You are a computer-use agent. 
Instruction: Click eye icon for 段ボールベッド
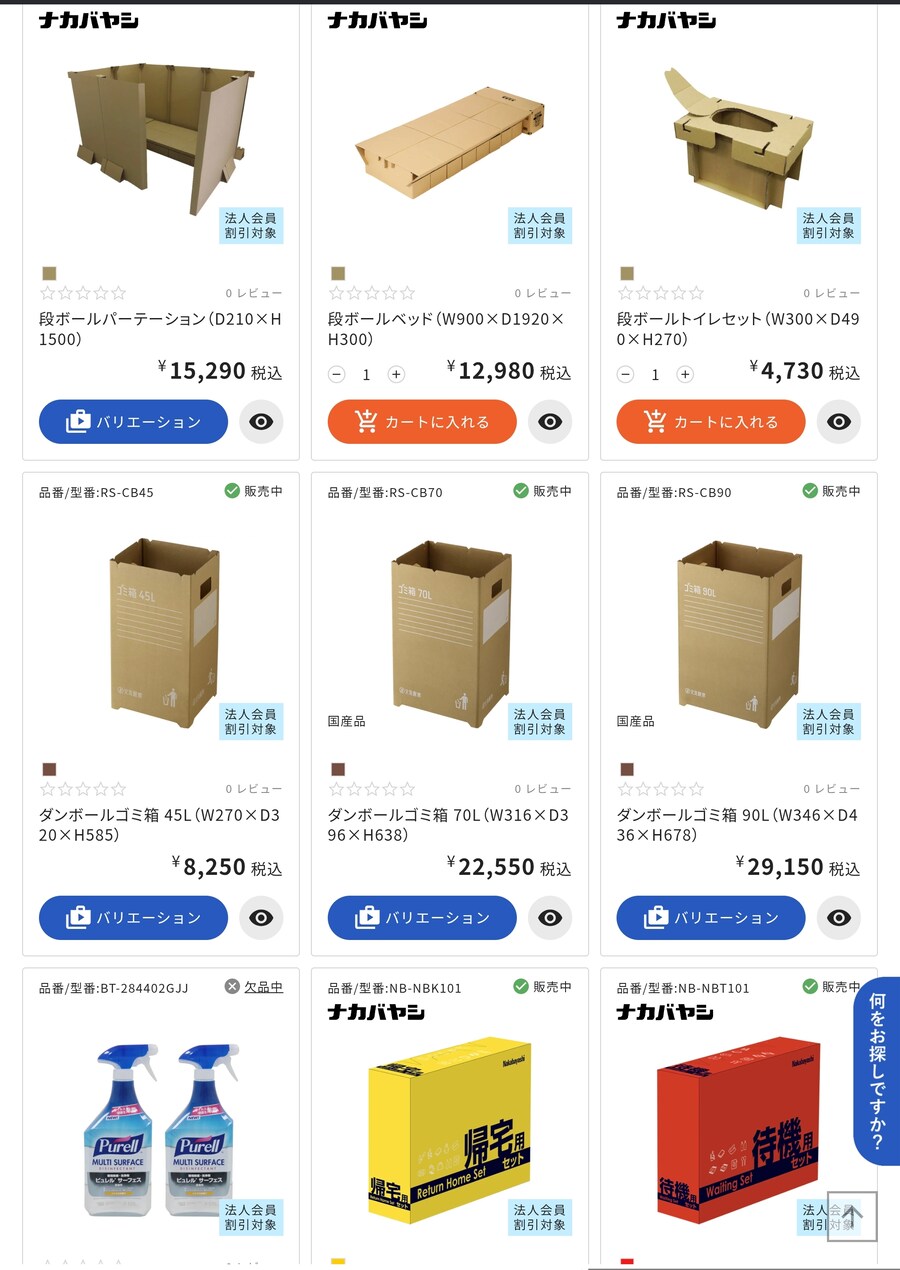click(x=550, y=422)
